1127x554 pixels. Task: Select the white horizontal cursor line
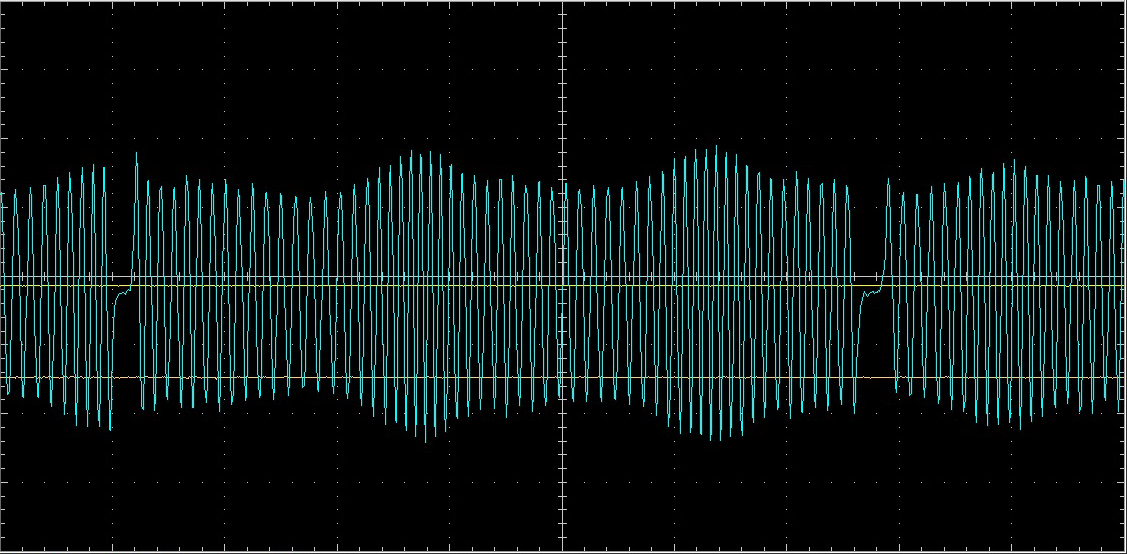tap(564, 277)
